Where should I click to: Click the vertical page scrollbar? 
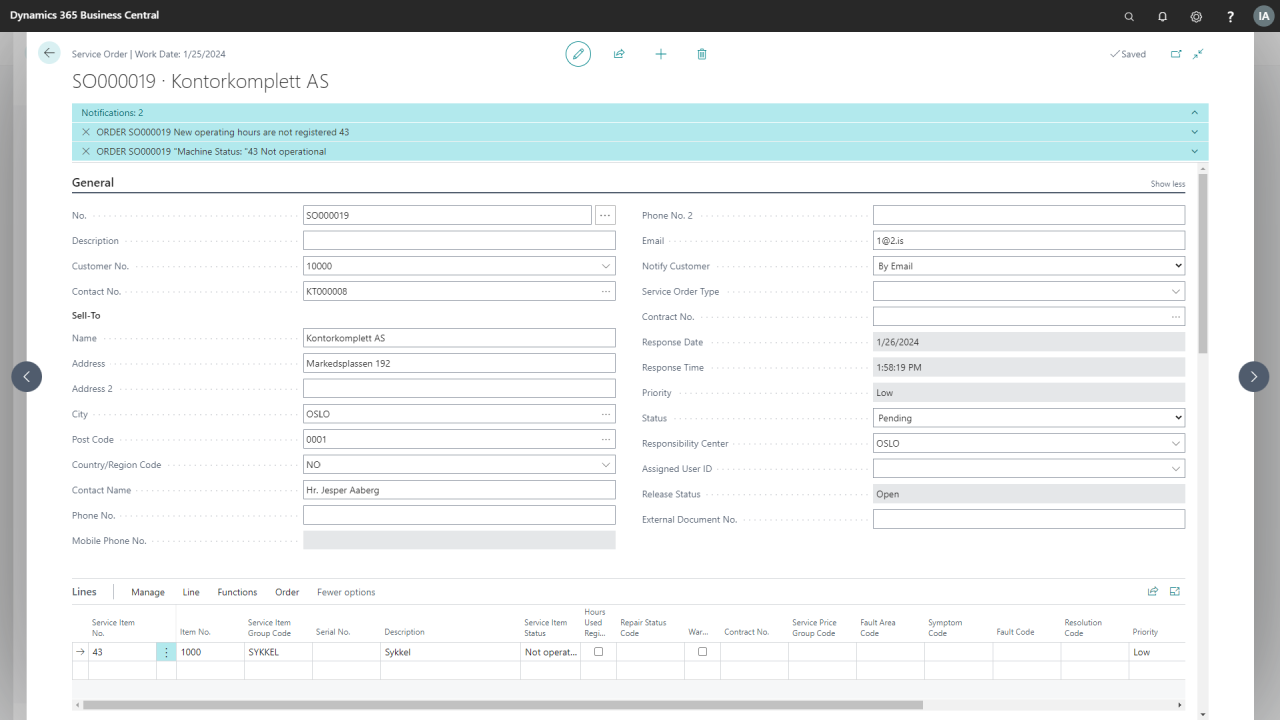(x=1203, y=262)
